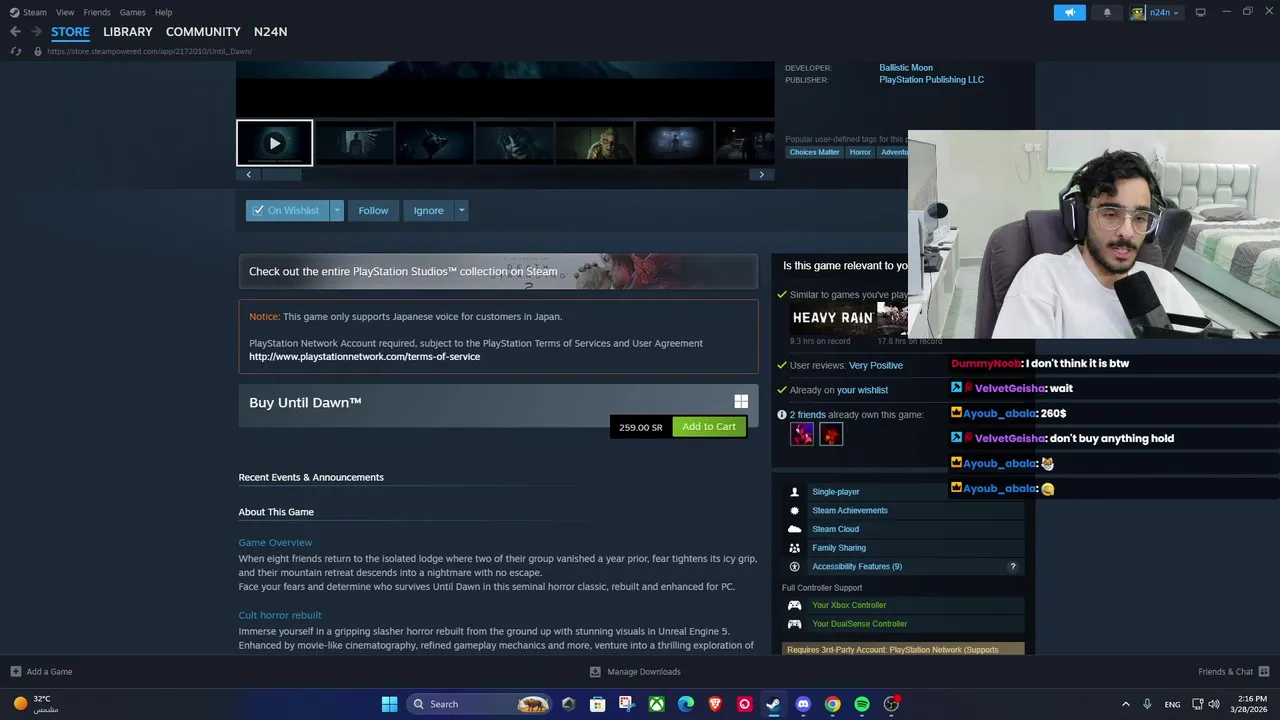Expand the wishlist options dropdown arrow

(337, 211)
